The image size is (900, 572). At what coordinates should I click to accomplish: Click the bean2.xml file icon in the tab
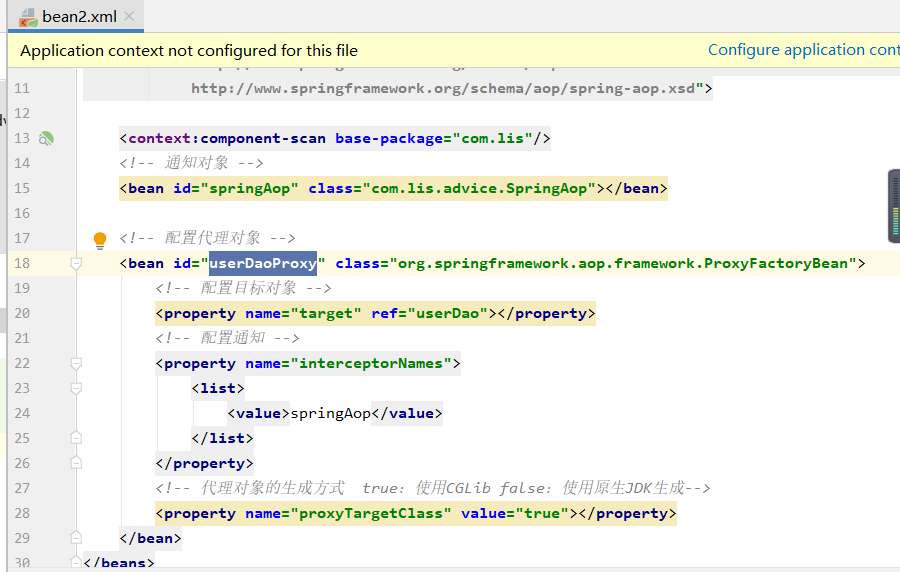[x=28, y=17]
